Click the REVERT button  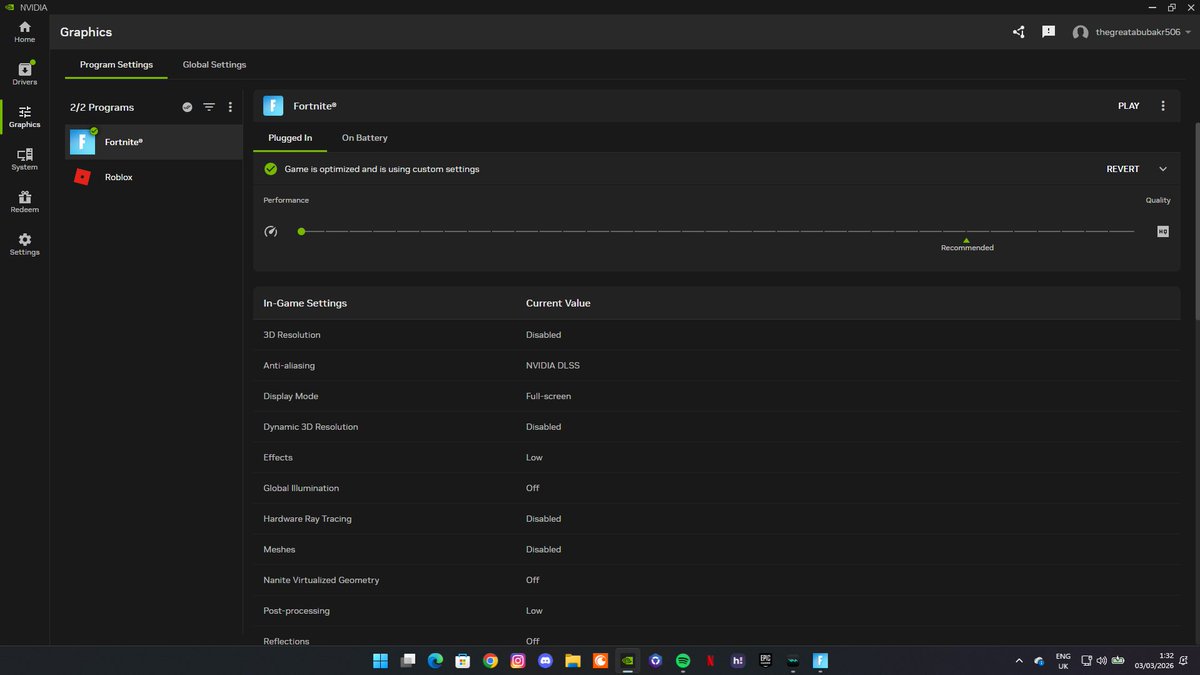(x=1123, y=169)
